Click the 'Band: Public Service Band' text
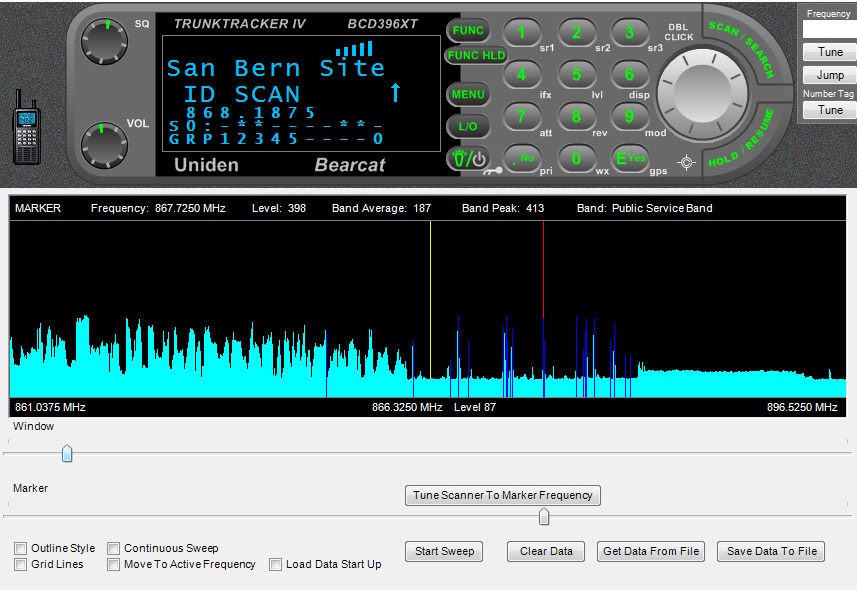The width and height of the screenshot is (857, 591). 644,208
